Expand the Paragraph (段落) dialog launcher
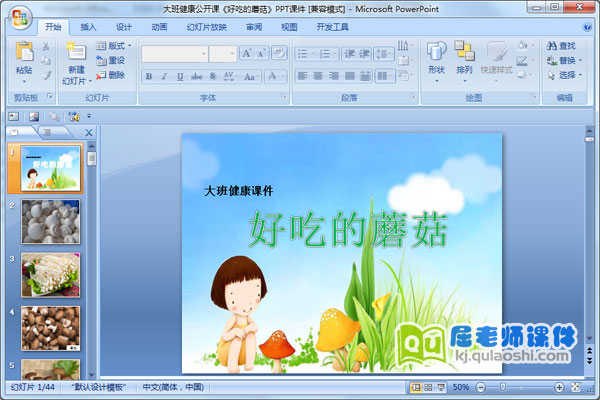600x400 pixels. (x=412, y=96)
